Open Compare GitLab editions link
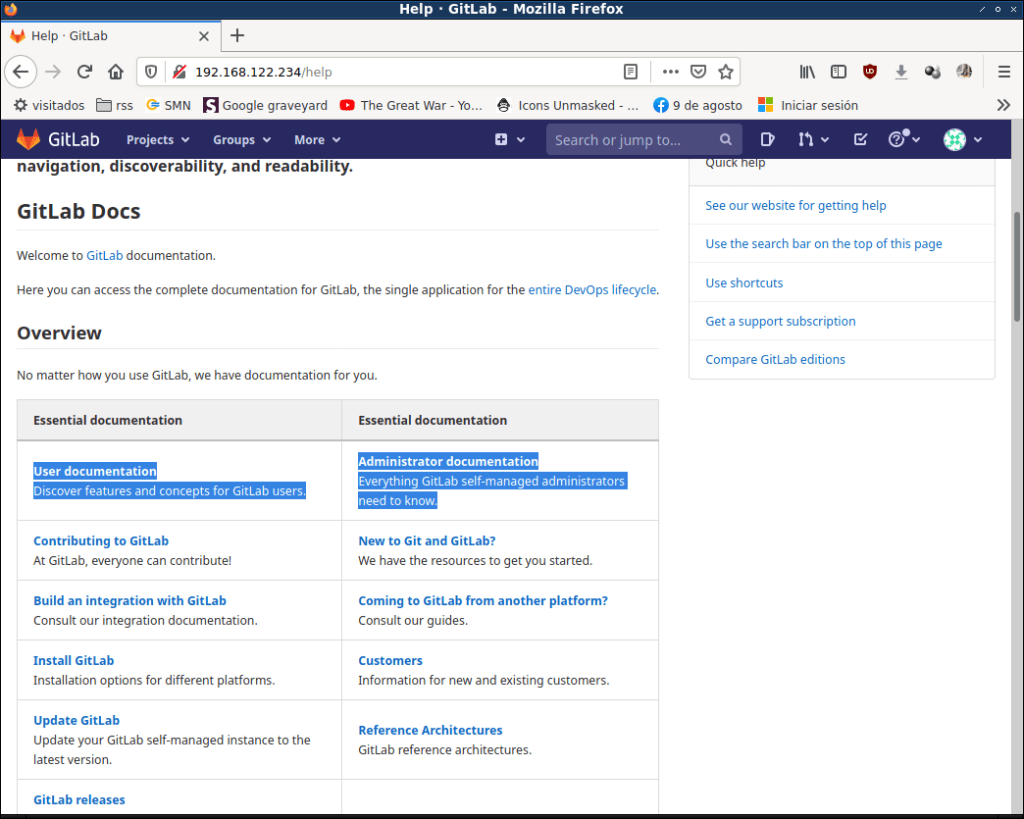 coord(775,360)
